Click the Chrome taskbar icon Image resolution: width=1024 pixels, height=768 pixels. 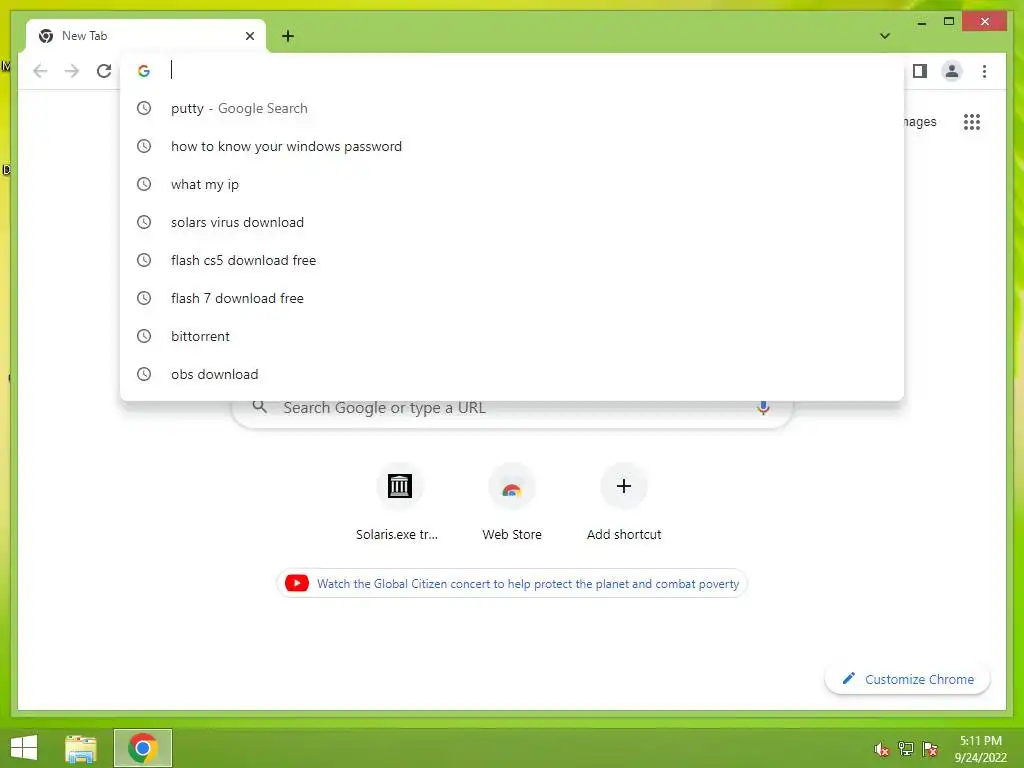coord(142,748)
